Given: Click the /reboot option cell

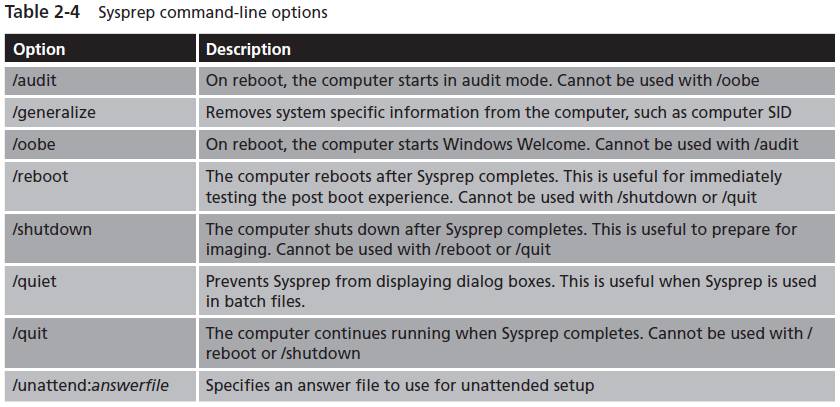Looking at the screenshot, I should [x=100, y=186].
